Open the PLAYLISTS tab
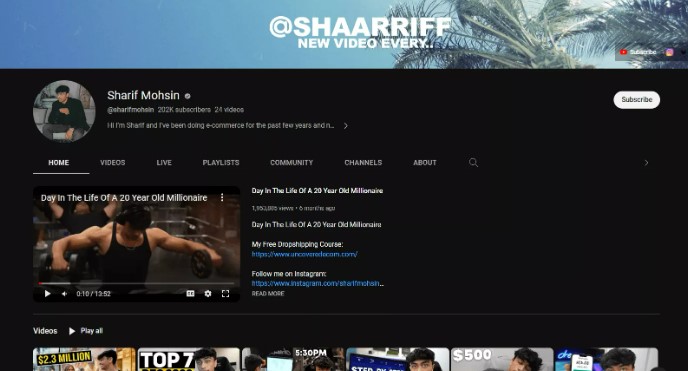The height and width of the screenshot is (371, 688). [221, 163]
